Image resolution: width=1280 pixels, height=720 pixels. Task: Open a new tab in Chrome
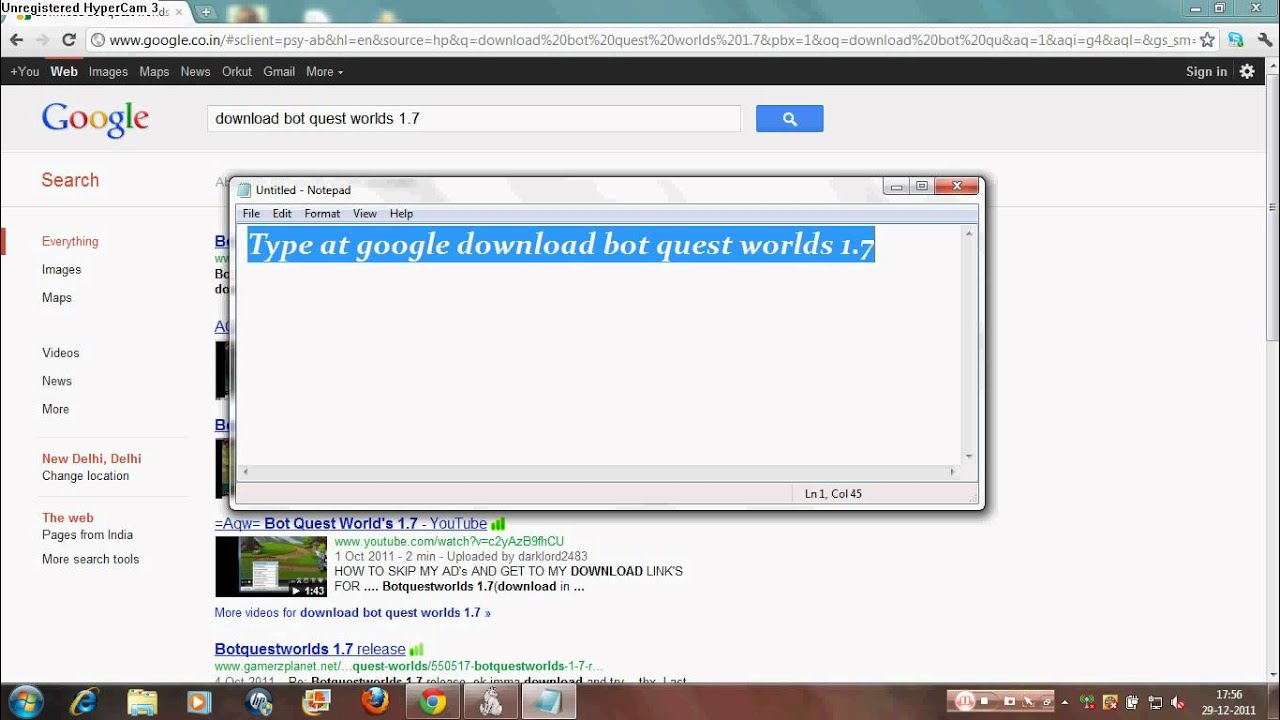pyautogui.click(x=206, y=12)
